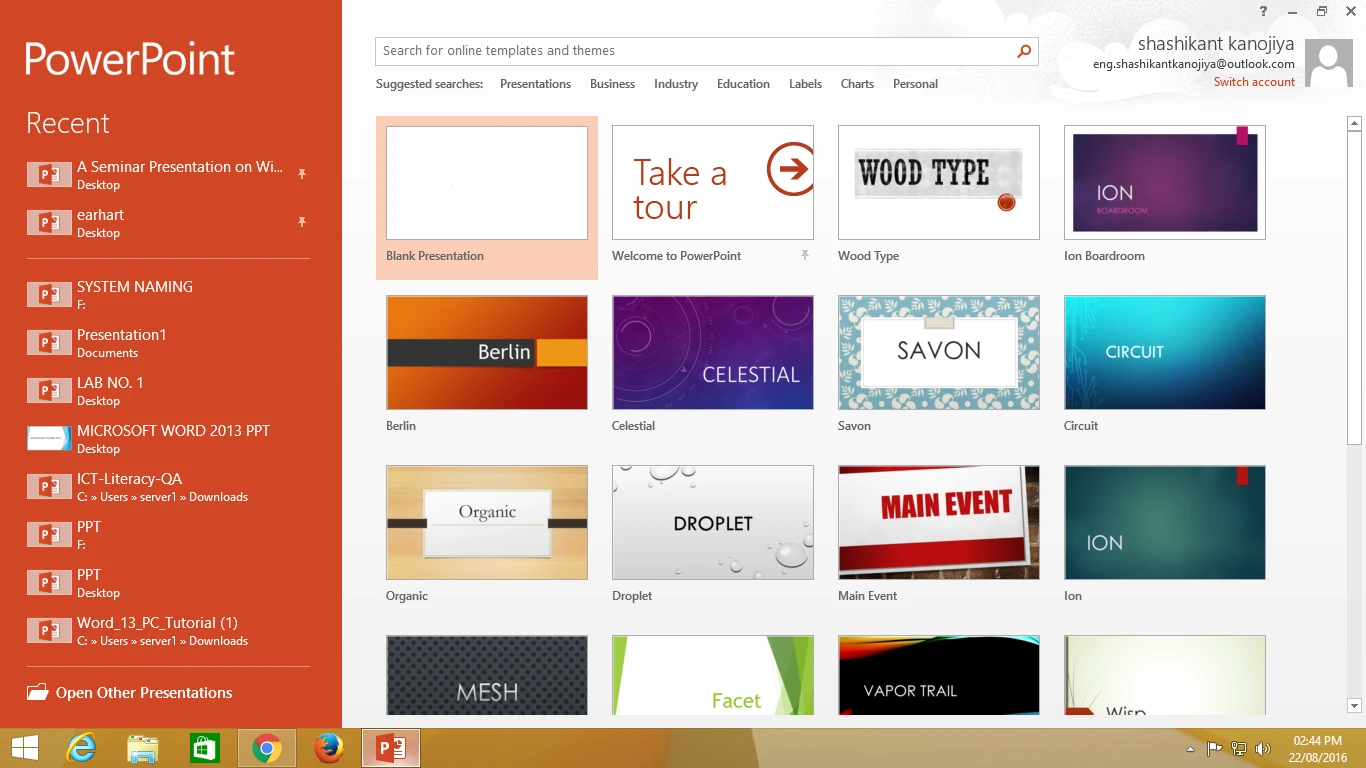Open the Windows Store taskbar icon
Image resolution: width=1366 pixels, height=768 pixels.
pyautogui.click(x=204, y=748)
